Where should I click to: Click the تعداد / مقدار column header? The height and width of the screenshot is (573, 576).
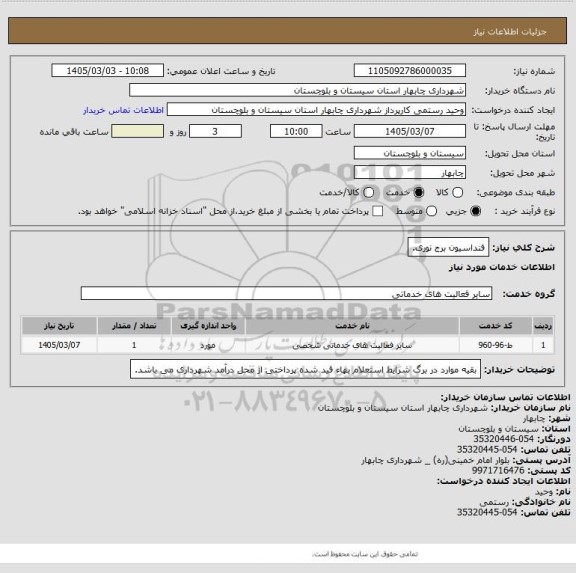pyautogui.click(x=134, y=326)
